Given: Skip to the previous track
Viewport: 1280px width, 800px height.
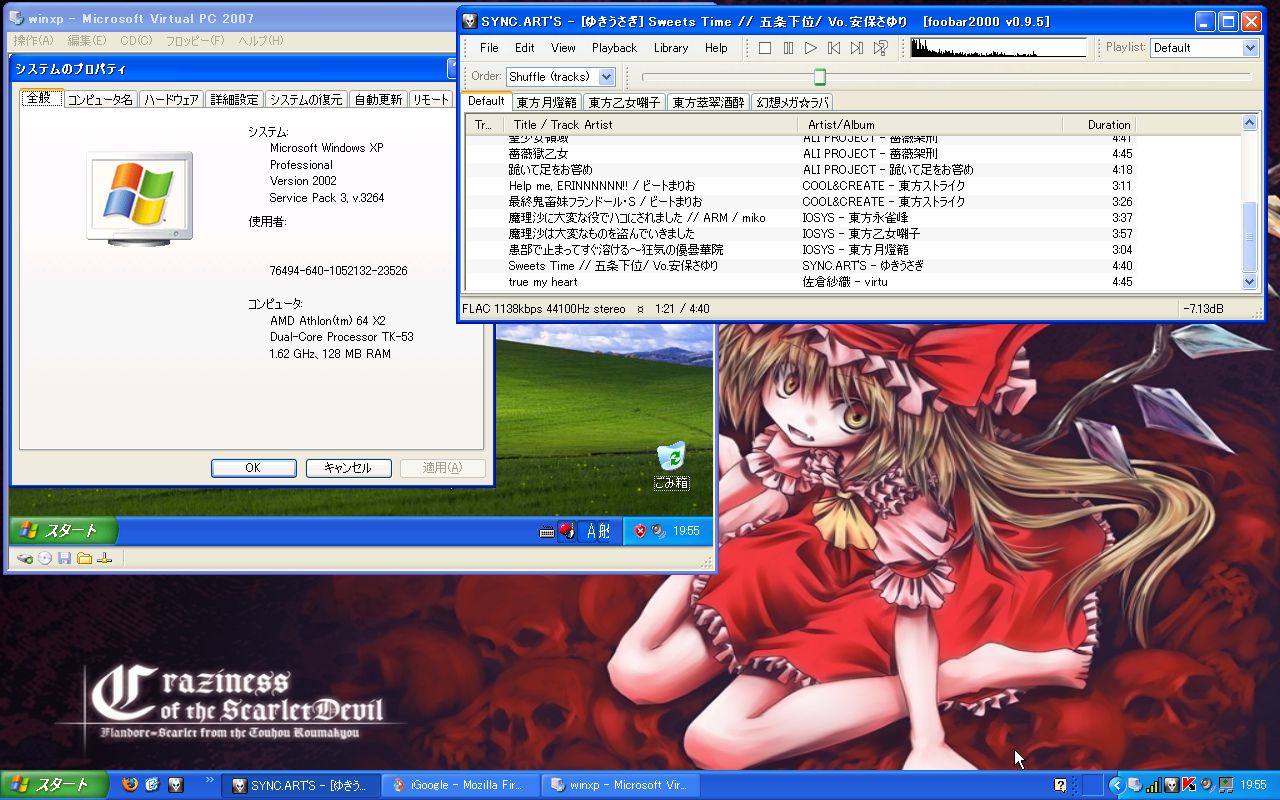Looking at the screenshot, I should click(x=834, y=48).
